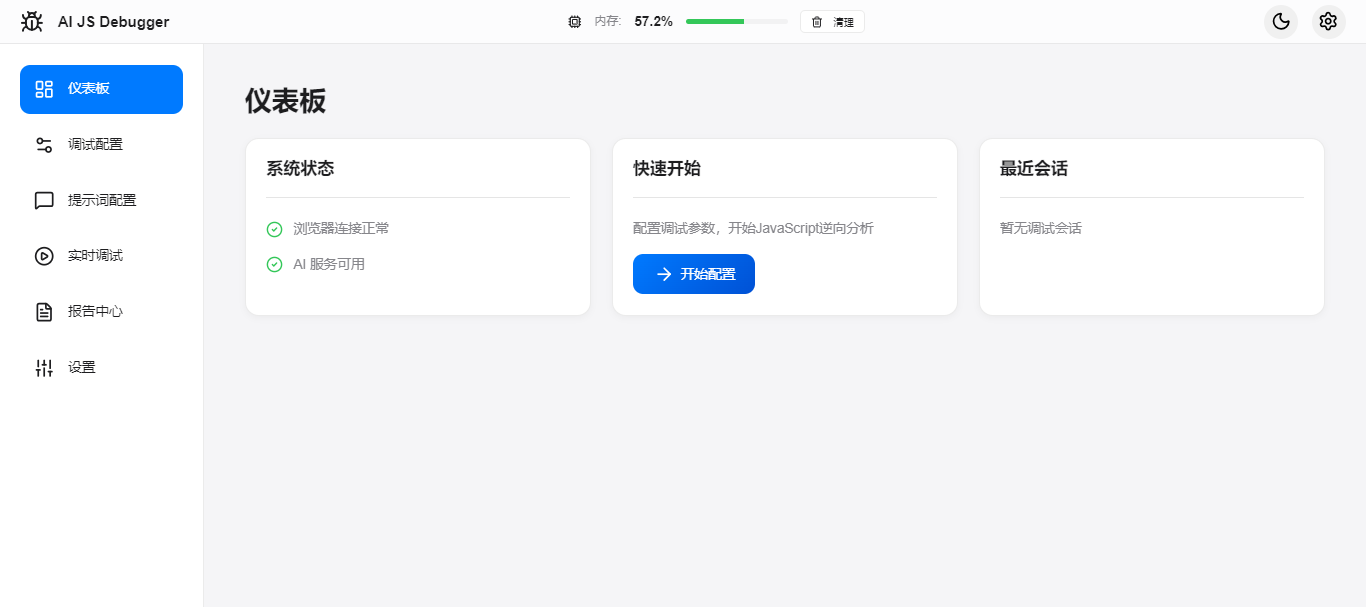Click the AI 服务可用 status check icon
This screenshot has height=607, width=1366.
pyautogui.click(x=274, y=265)
